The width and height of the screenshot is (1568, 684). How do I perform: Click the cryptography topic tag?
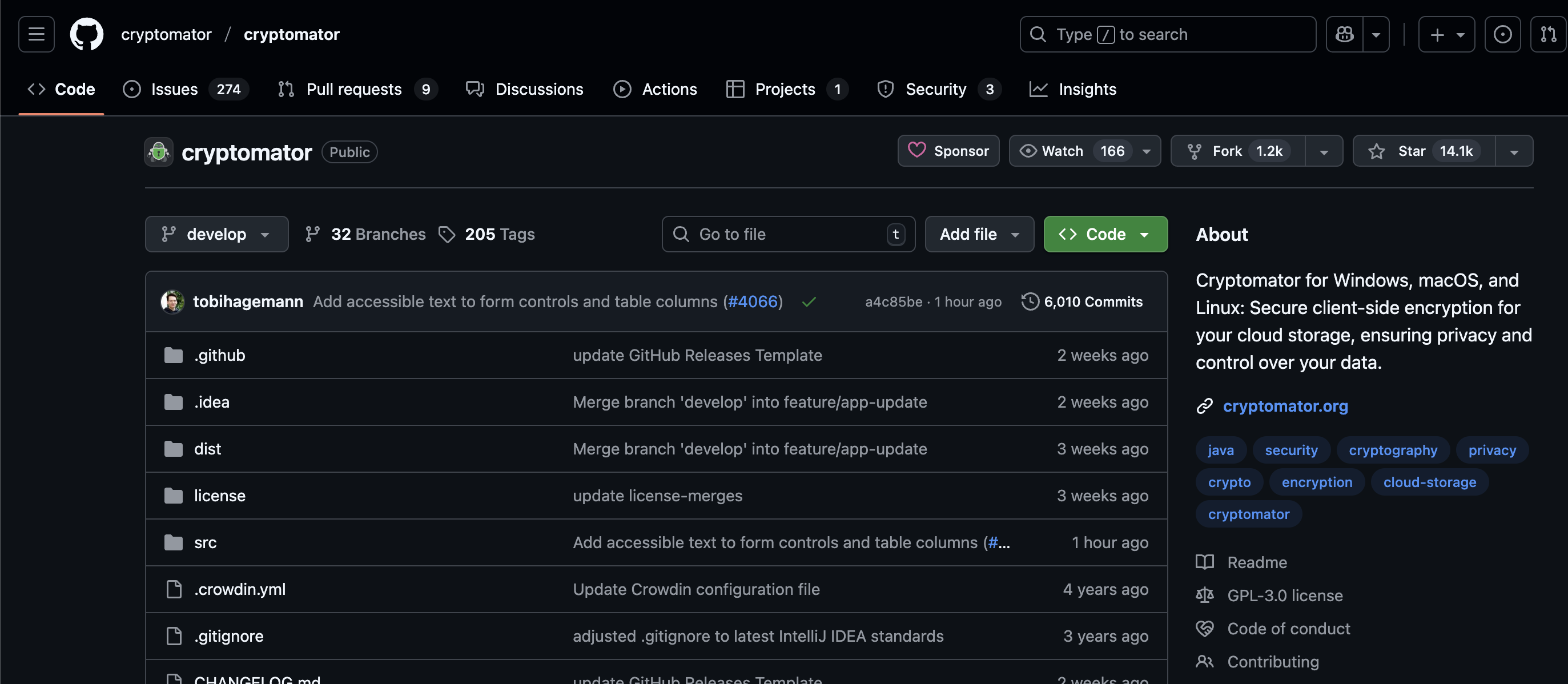pos(1392,450)
